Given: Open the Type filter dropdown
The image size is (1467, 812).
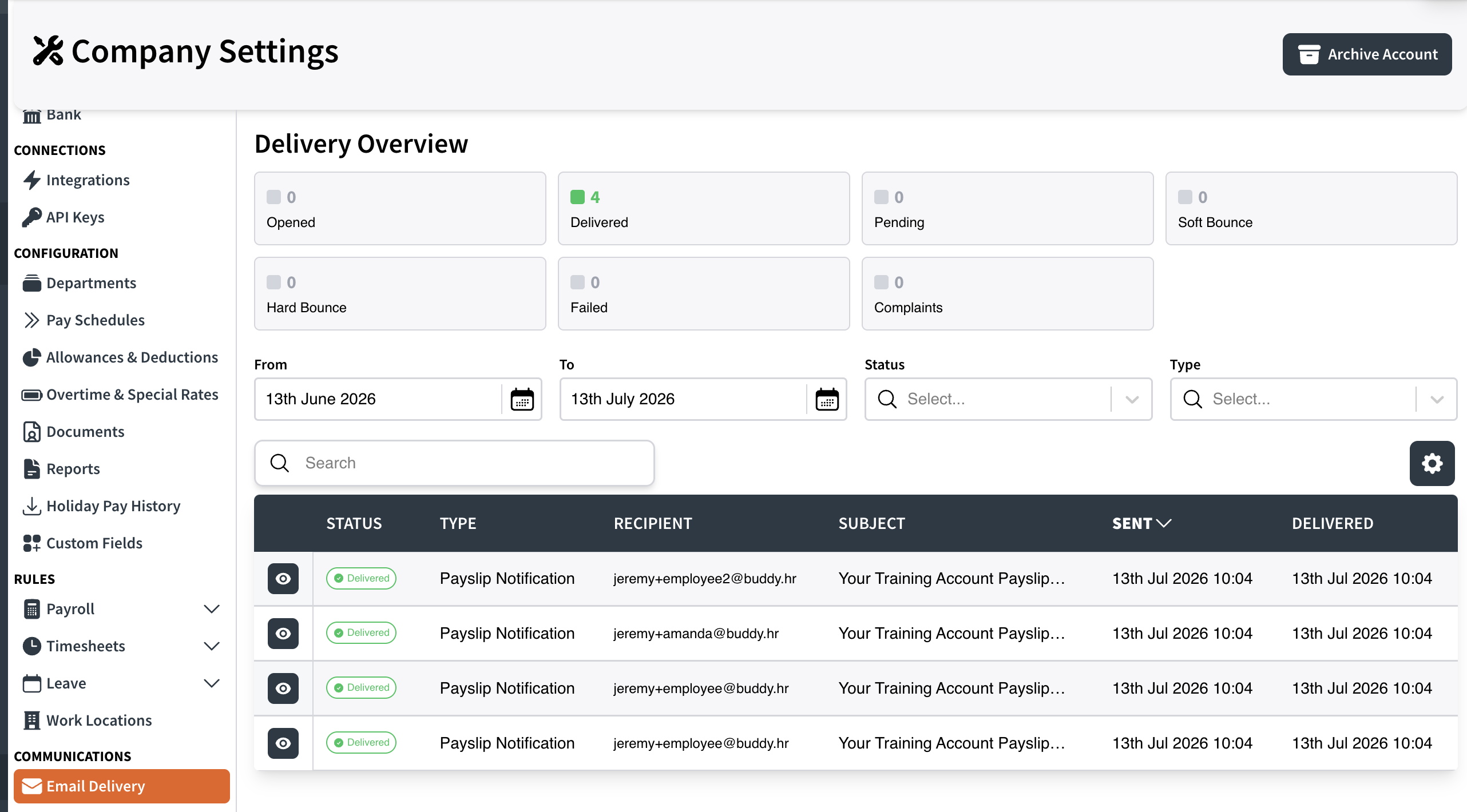Looking at the screenshot, I should point(1314,399).
